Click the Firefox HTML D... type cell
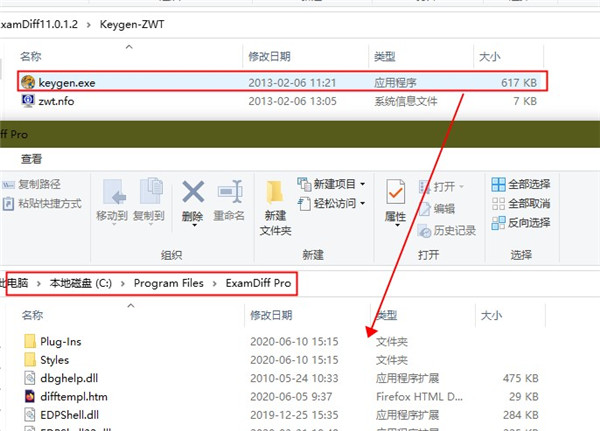Screen dimensions: 600x431 419,397
